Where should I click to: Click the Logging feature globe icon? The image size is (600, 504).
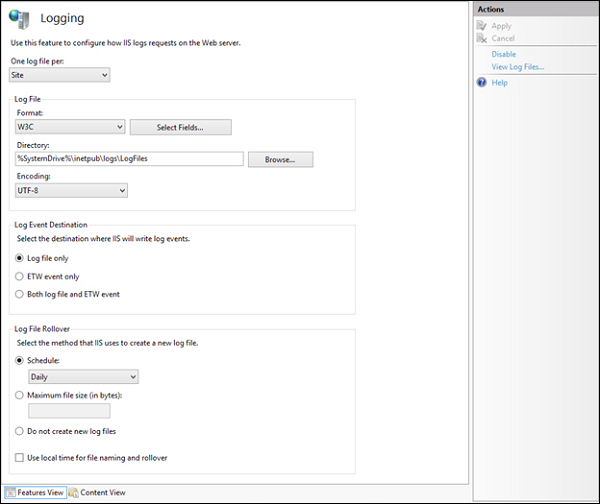coord(19,19)
